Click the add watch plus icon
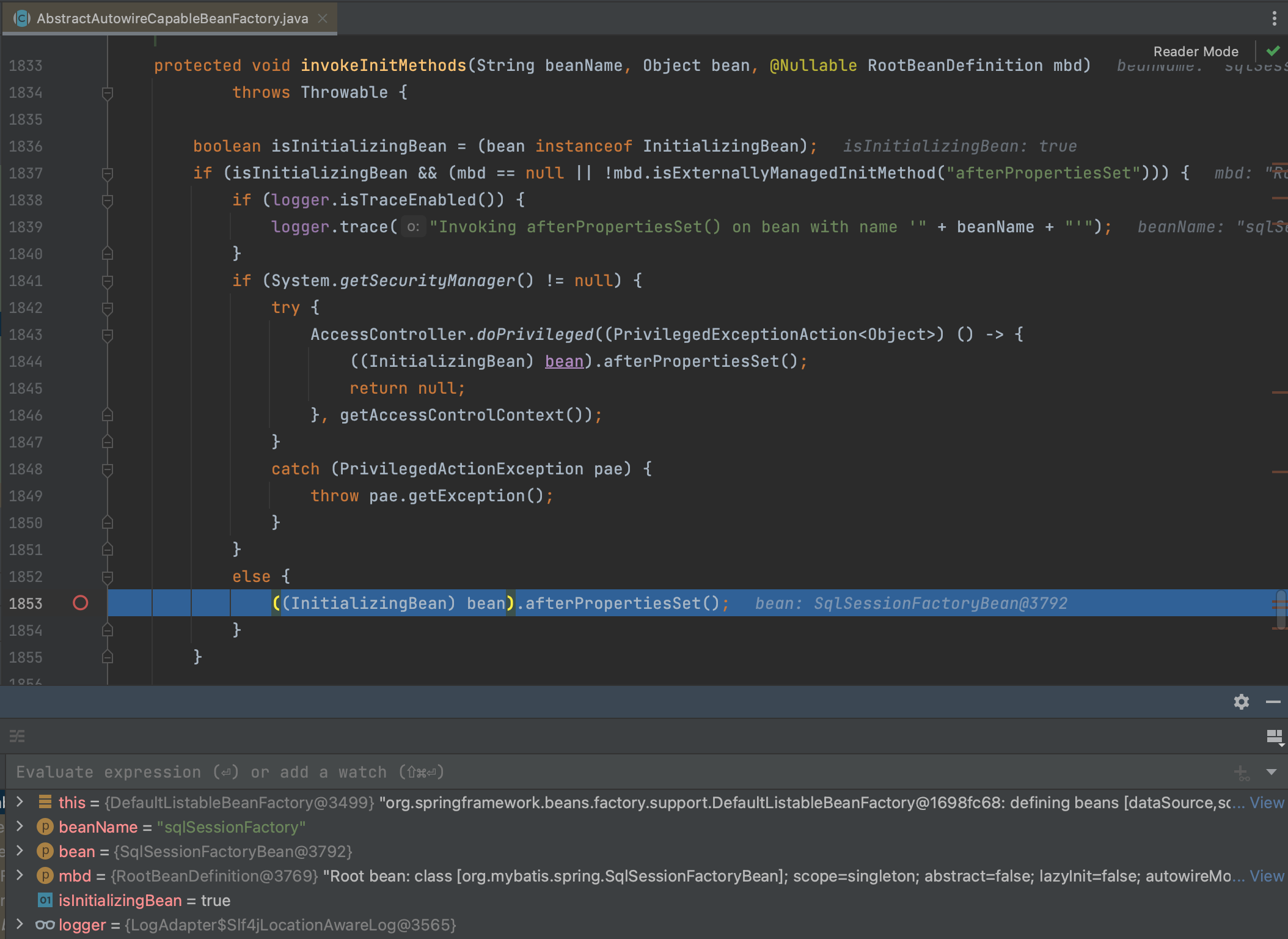This screenshot has height=939, width=1288. 1241,773
